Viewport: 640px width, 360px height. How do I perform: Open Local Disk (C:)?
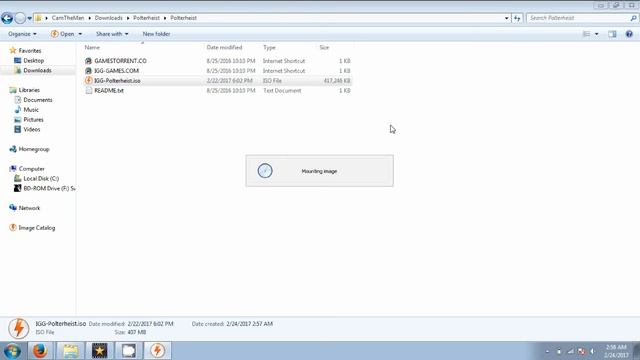pyautogui.click(x=41, y=178)
